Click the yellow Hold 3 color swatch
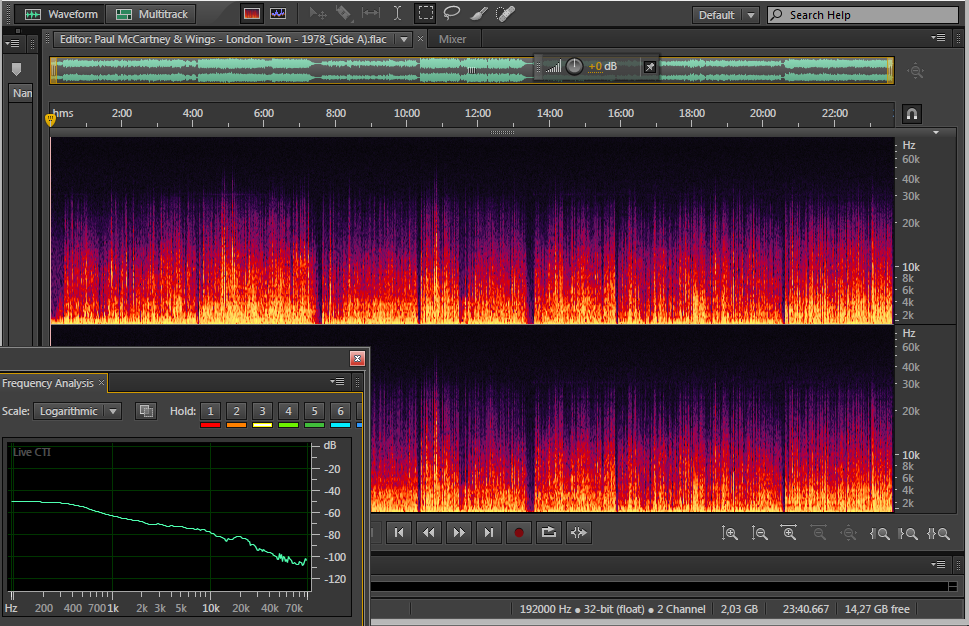 coord(262,425)
